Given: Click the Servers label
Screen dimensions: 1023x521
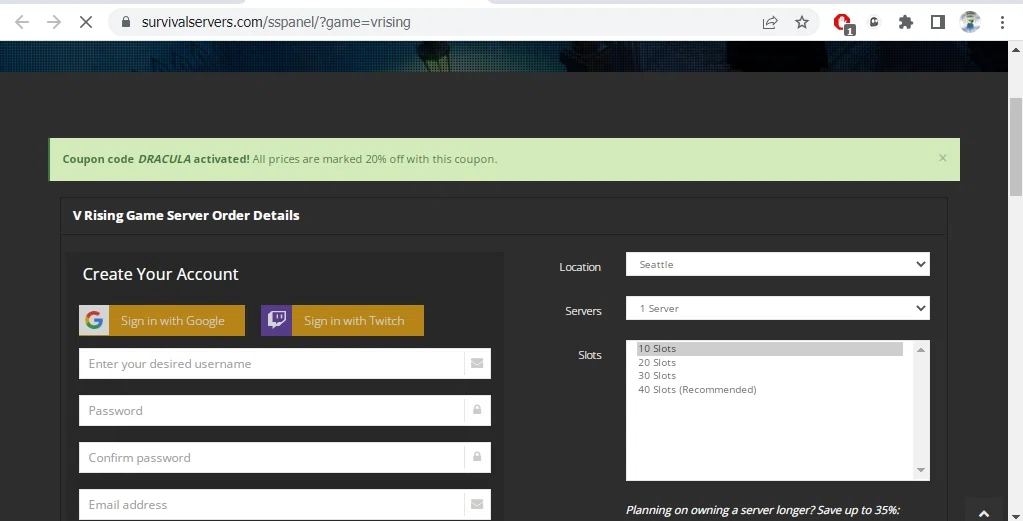Looking at the screenshot, I should pos(583,311).
